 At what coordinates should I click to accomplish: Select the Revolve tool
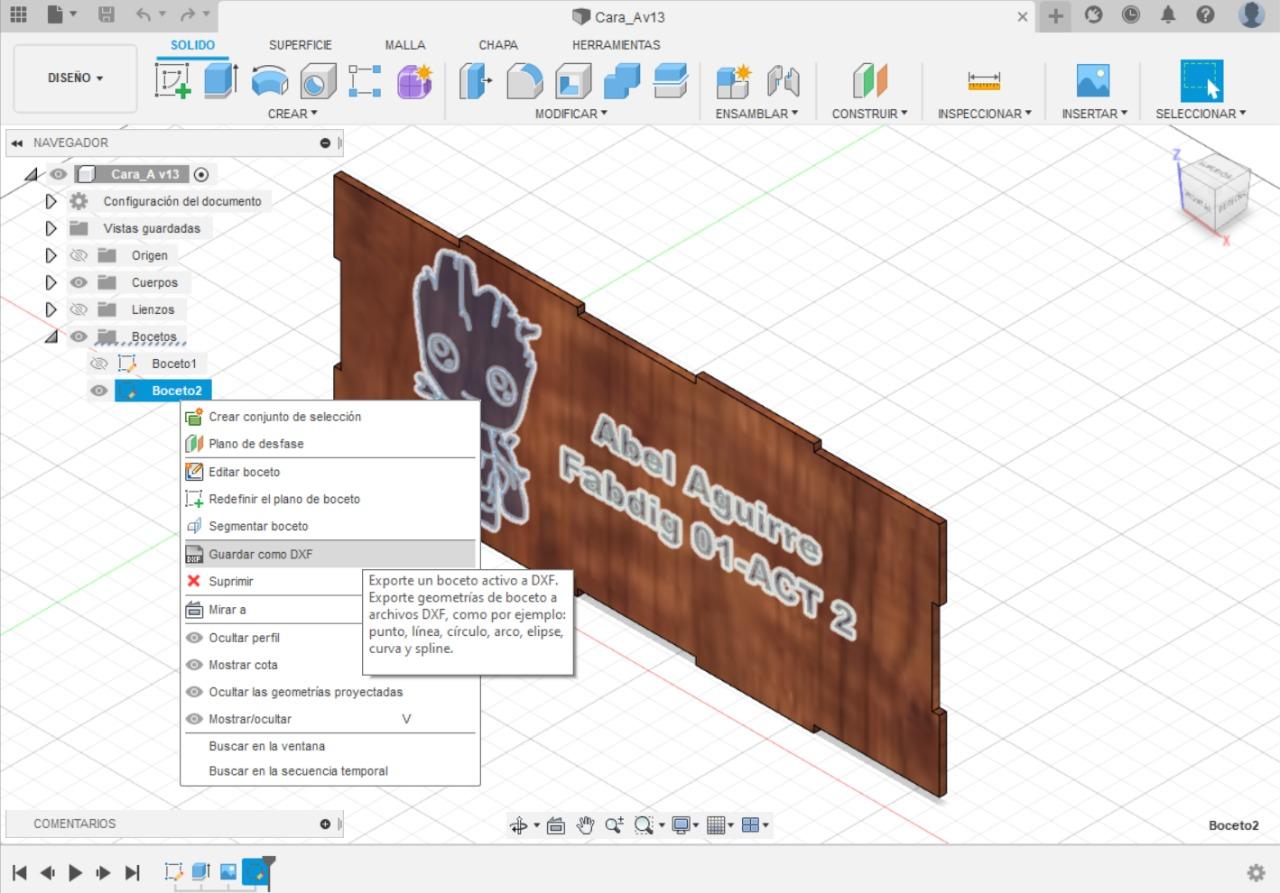(x=270, y=81)
